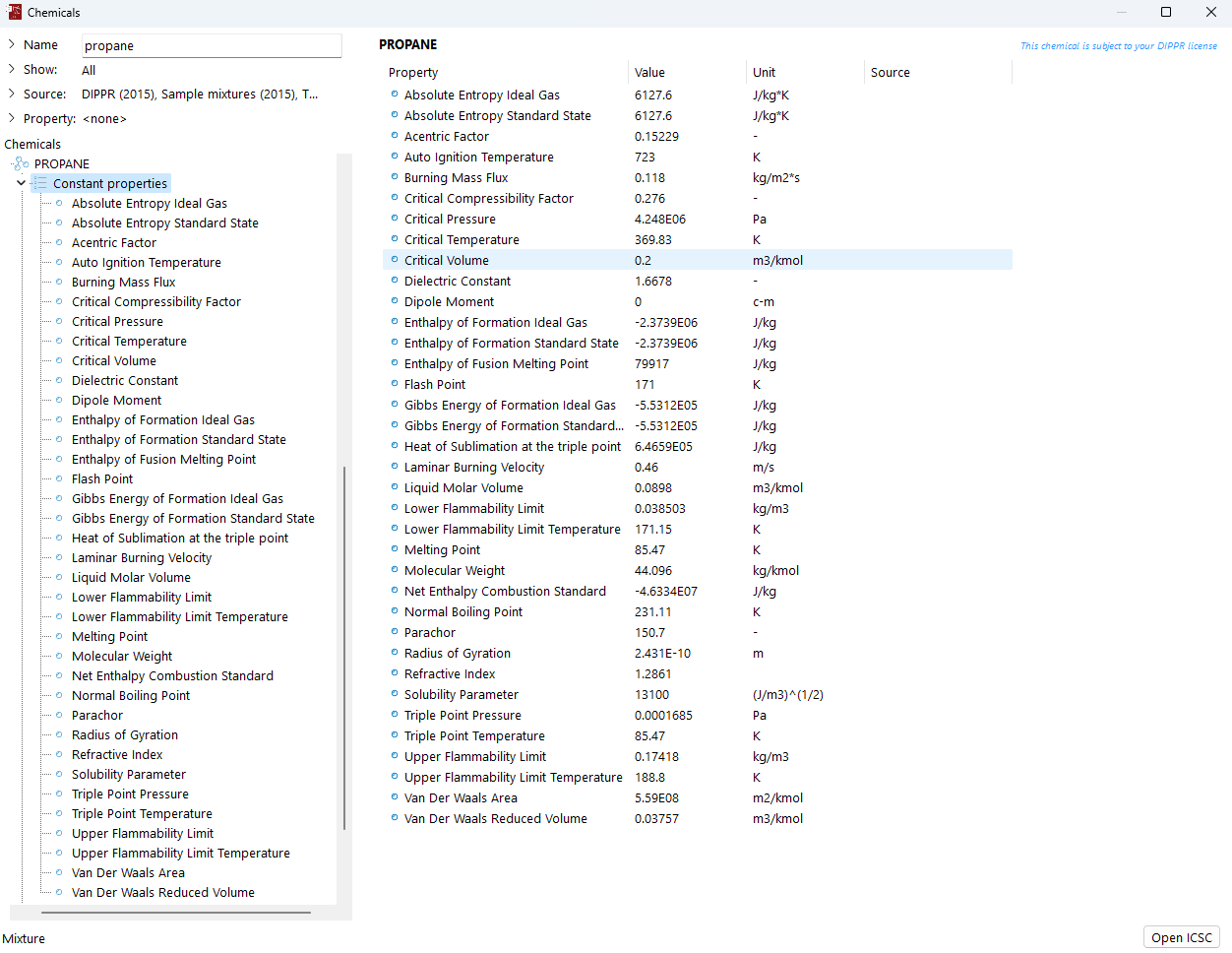Image resolution: width=1232 pixels, height=953 pixels.
Task: Expand the Show filter chevron
Action: click(12, 69)
